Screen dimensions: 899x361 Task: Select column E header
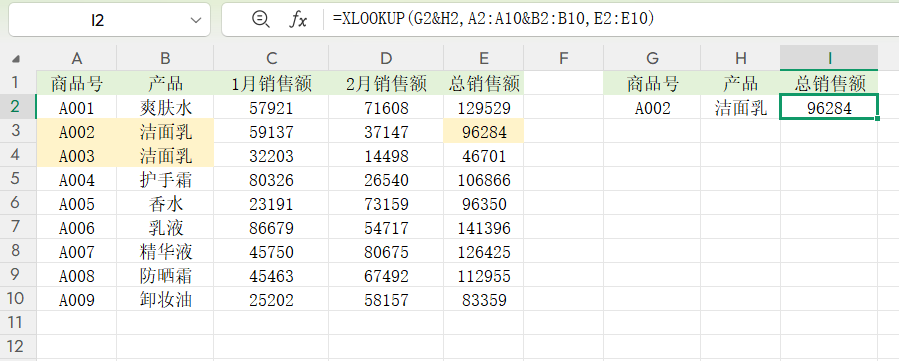pos(484,58)
